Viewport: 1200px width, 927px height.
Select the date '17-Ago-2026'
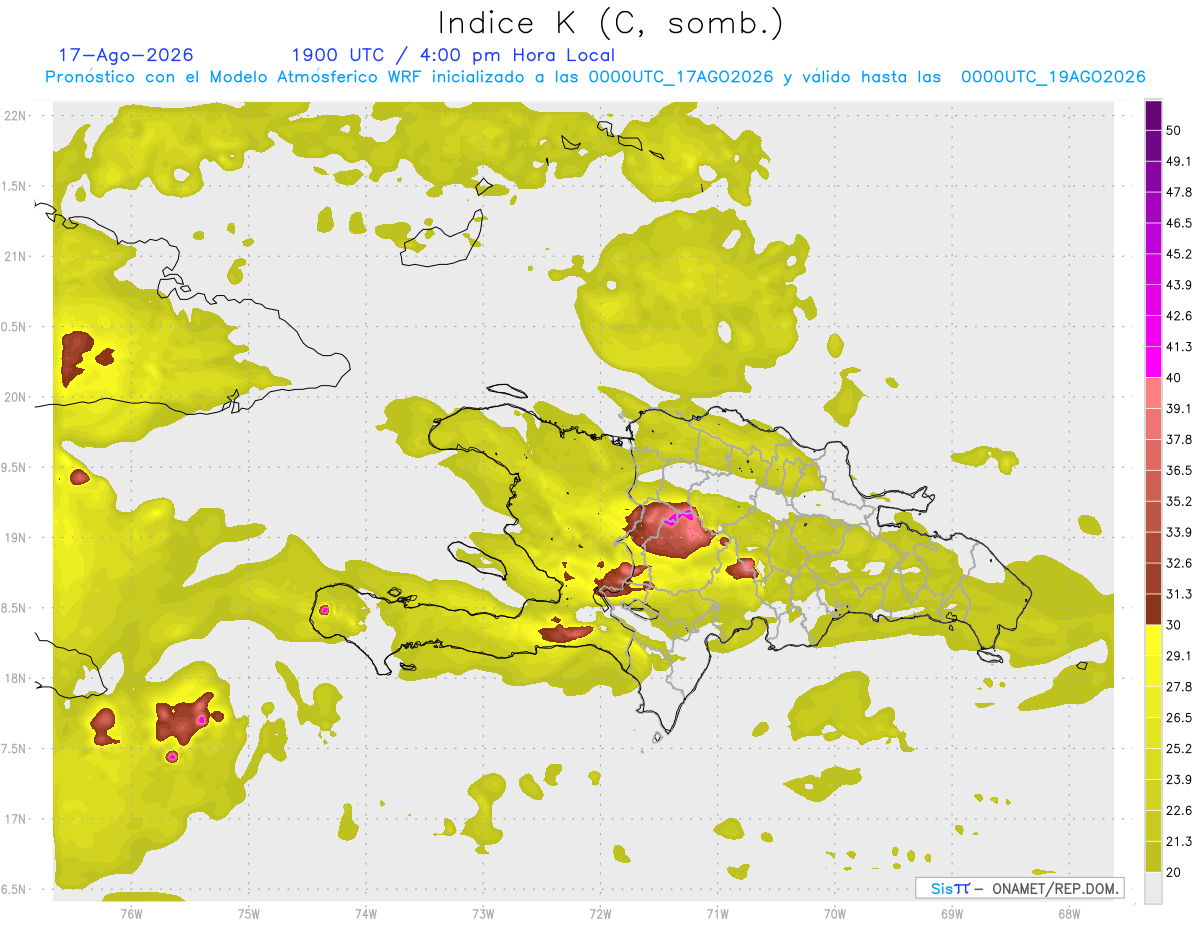tap(126, 55)
